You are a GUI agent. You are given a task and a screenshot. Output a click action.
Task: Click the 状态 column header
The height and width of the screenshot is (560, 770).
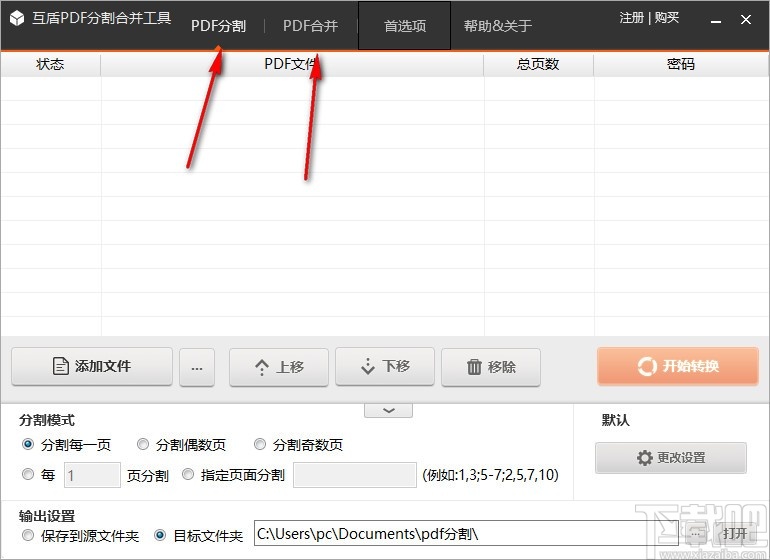coord(51,64)
